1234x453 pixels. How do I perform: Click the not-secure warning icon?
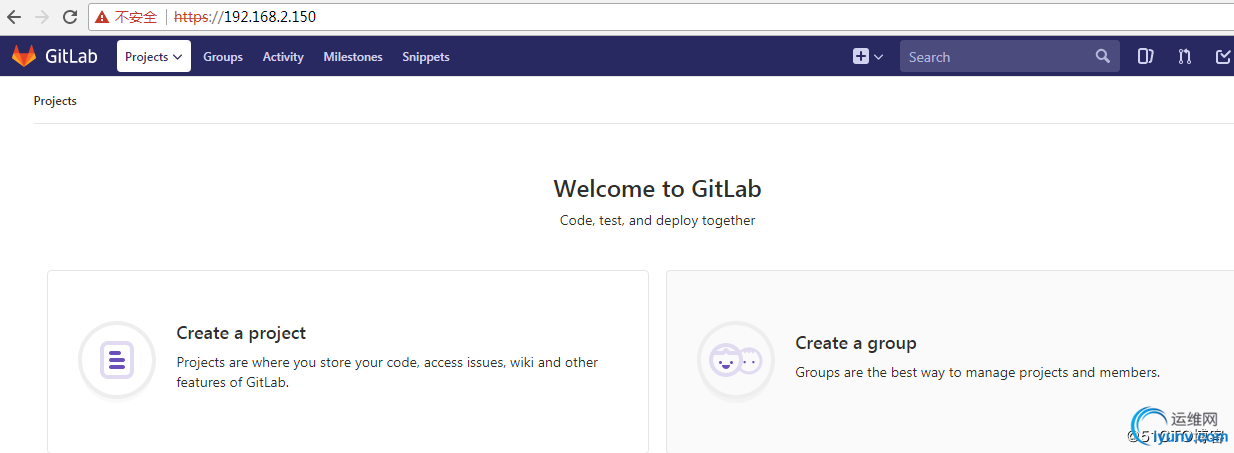(102, 17)
